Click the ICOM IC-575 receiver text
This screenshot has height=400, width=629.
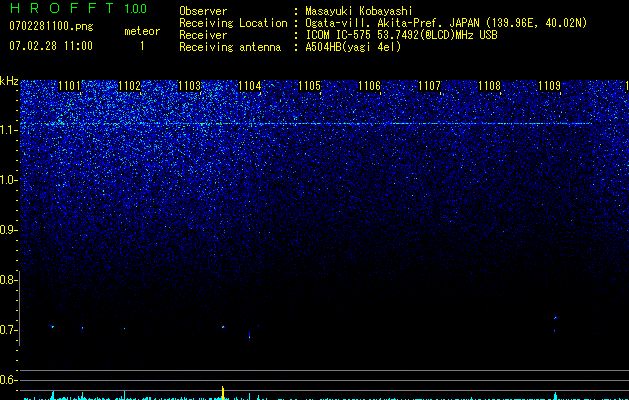coord(401,35)
